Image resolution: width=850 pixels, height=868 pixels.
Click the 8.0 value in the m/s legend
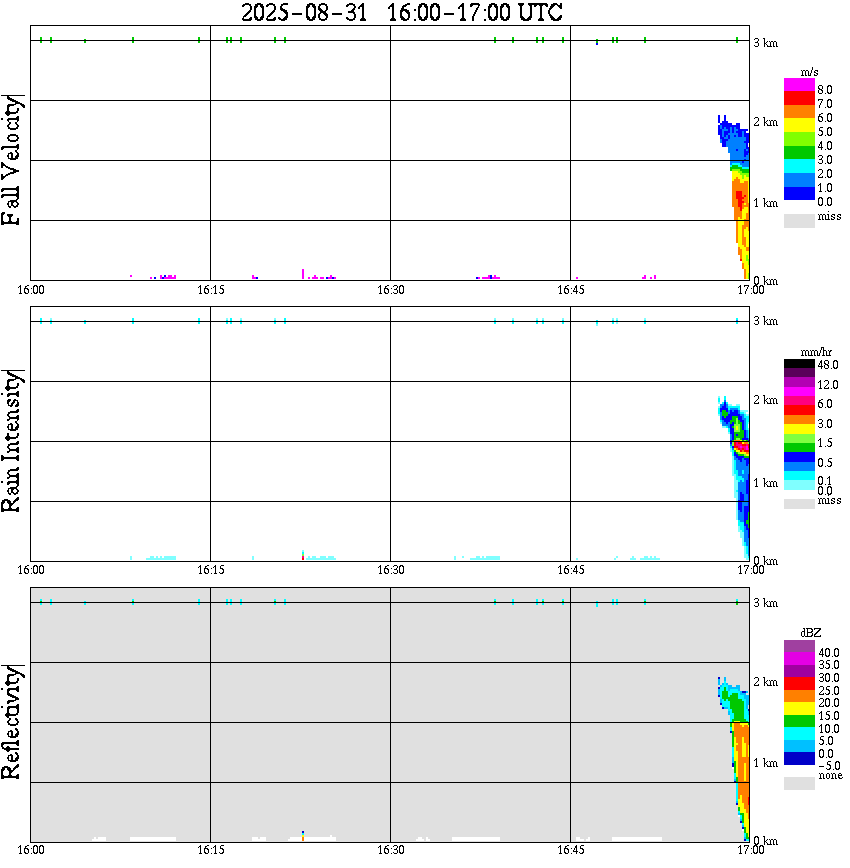pos(825,90)
